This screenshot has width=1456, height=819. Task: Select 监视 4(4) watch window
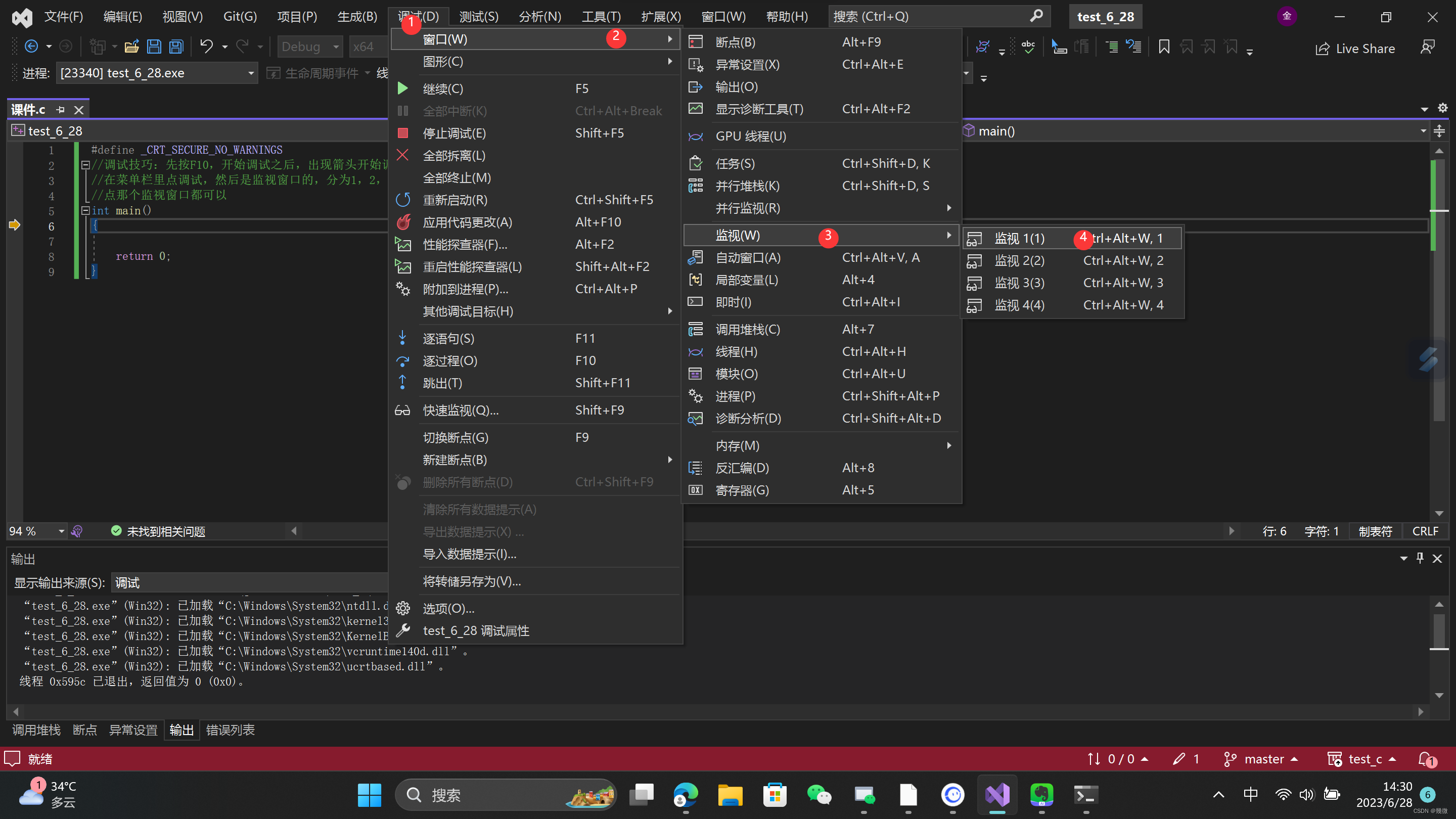[x=1072, y=305]
